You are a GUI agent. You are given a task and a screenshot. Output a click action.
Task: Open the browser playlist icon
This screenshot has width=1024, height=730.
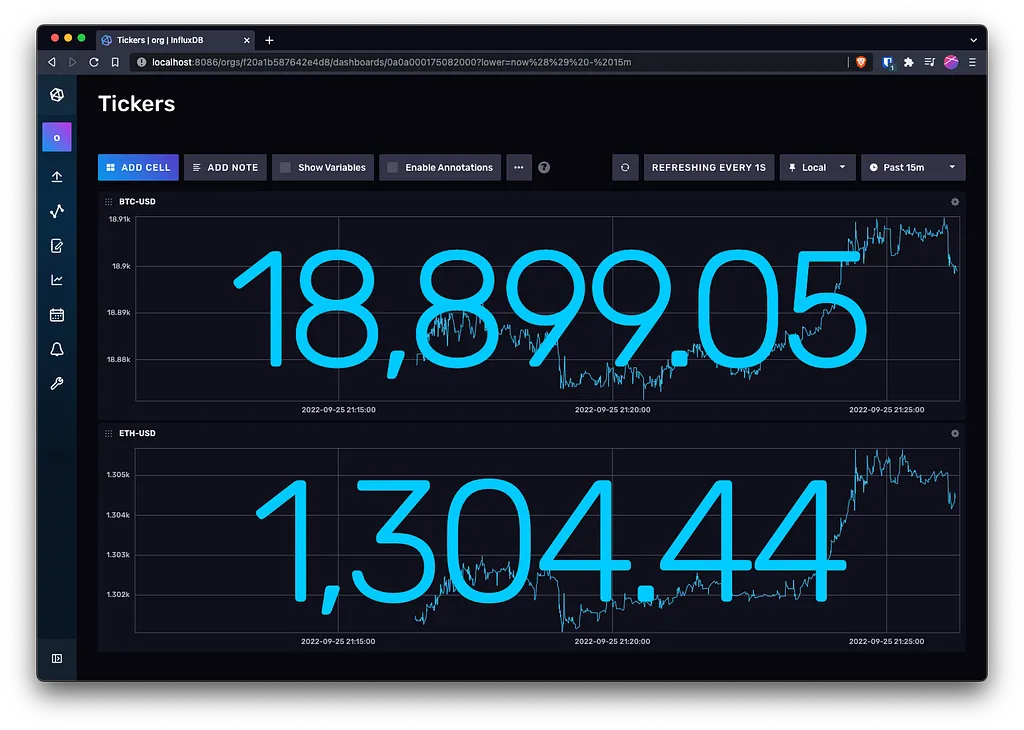tap(929, 62)
